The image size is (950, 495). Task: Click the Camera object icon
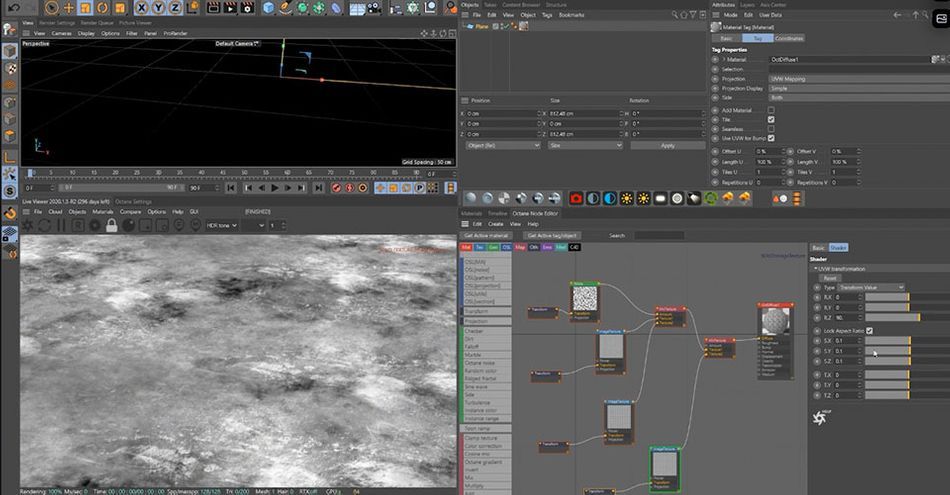374,8
